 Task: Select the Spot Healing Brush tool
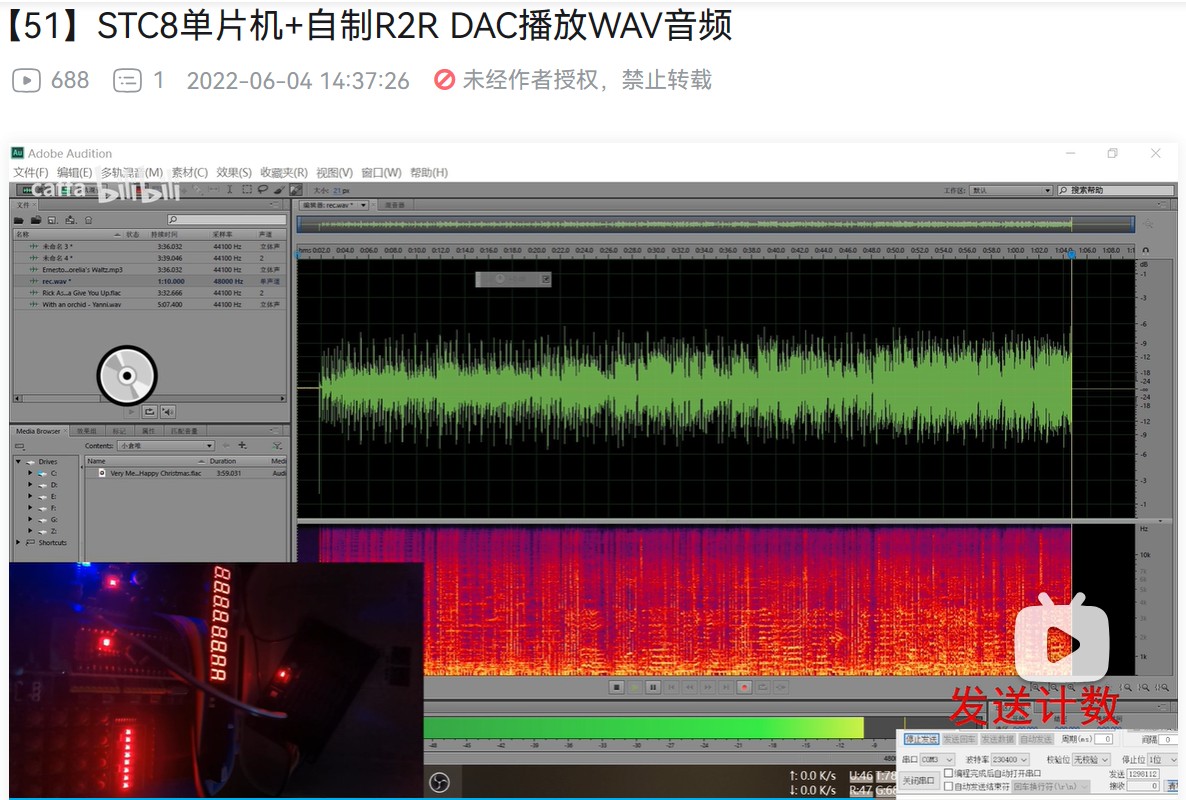pyautogui.click(x=296, y=189)
